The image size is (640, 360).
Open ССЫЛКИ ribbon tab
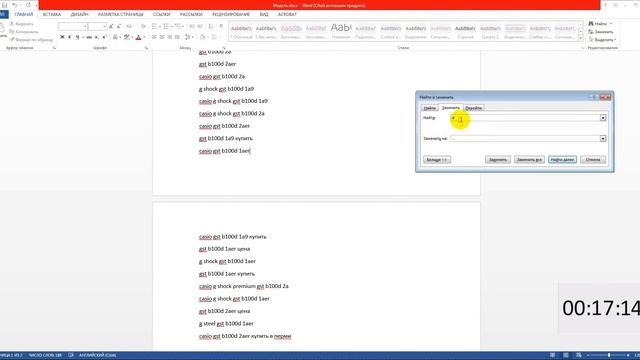click(162, 14)
